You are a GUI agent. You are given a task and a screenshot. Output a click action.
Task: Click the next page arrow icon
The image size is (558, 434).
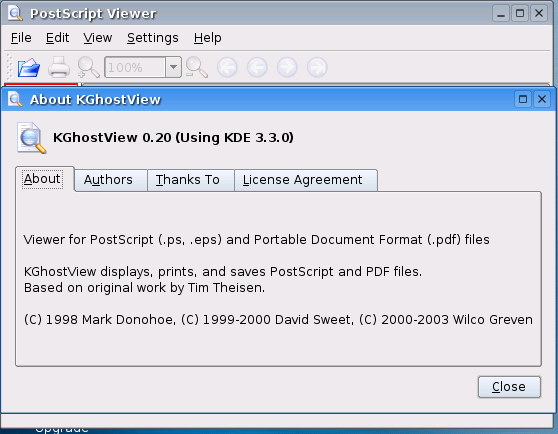[287, 67]
